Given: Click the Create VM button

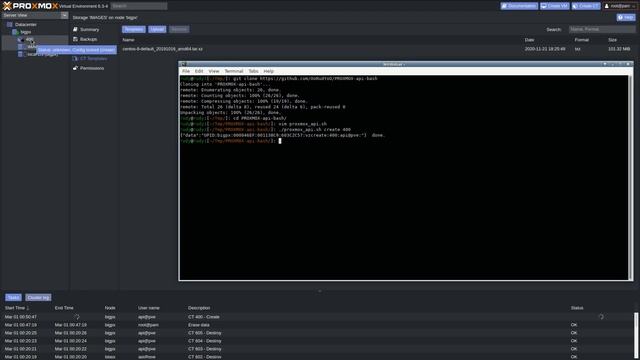Looking at the screenshot, I should coord(555,6).
